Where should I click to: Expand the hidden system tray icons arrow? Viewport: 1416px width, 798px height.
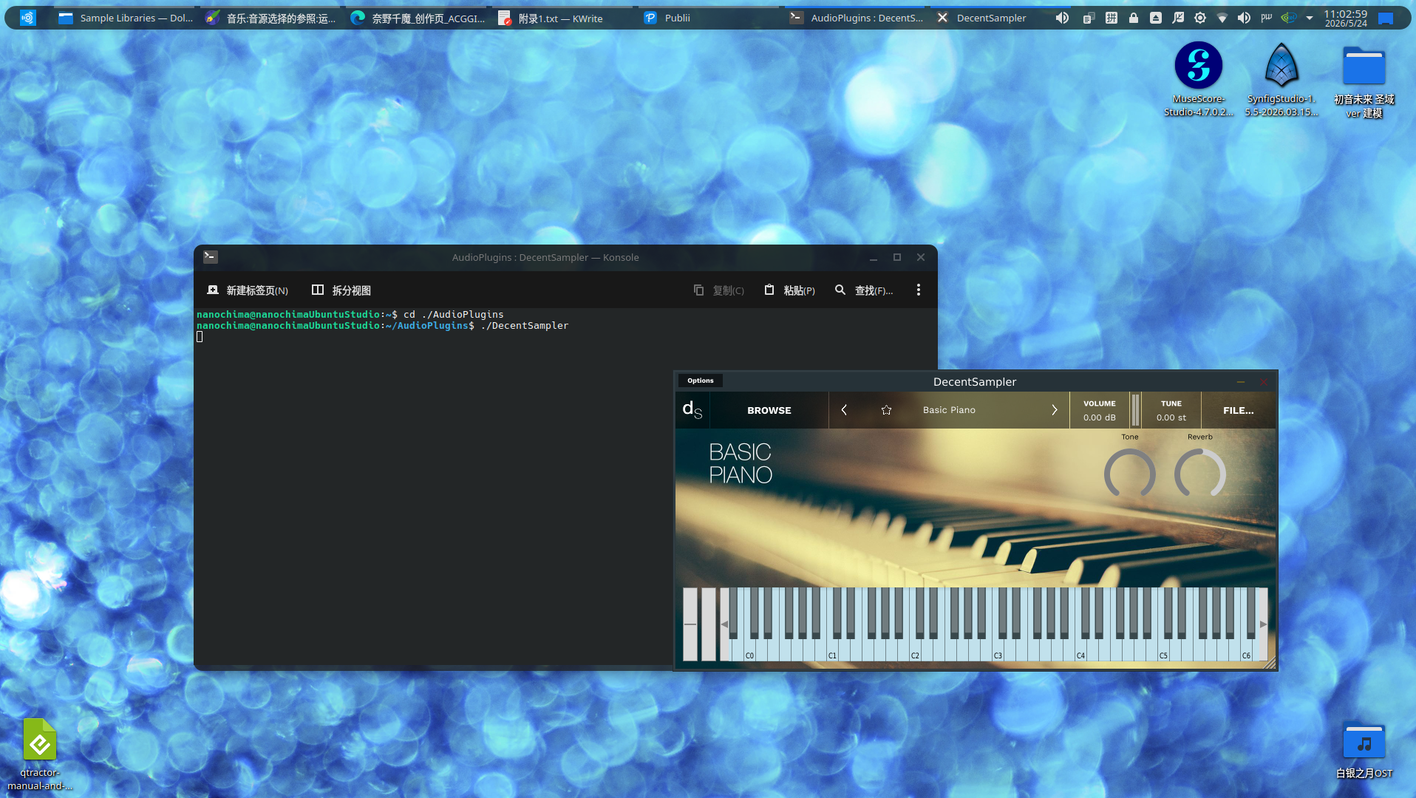point(1309,18)
